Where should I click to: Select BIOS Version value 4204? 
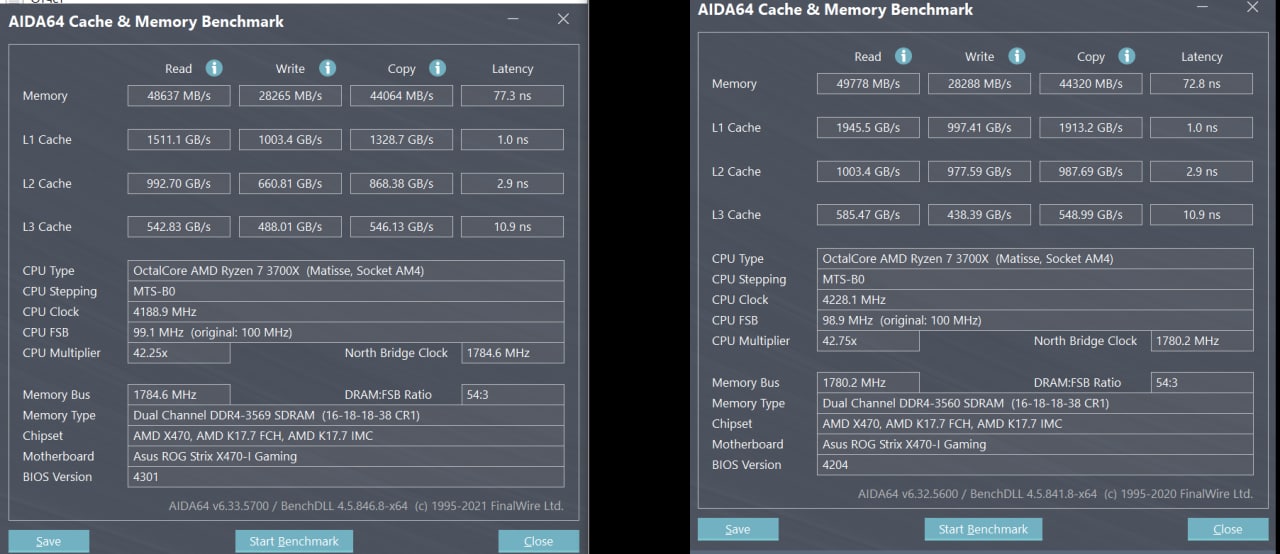[1035, 465]
